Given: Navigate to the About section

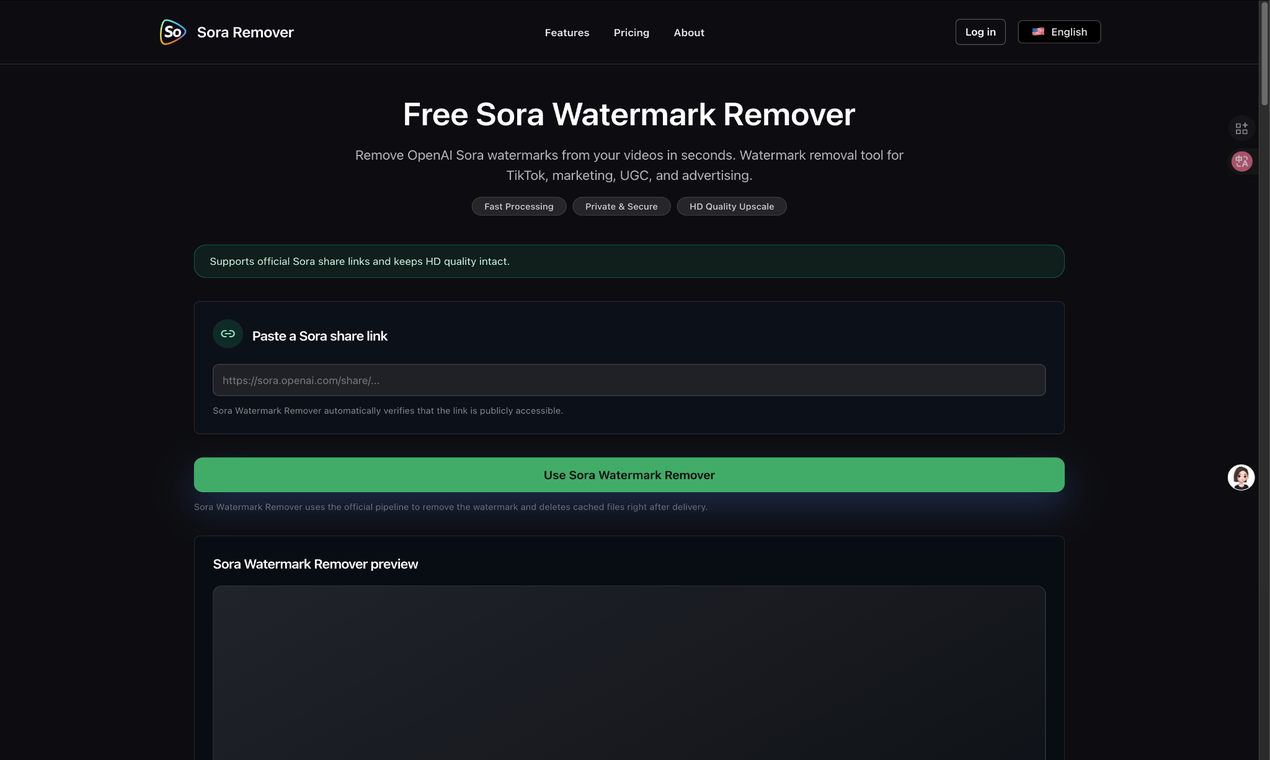Looking at the screenshot, I should [688, 33].
